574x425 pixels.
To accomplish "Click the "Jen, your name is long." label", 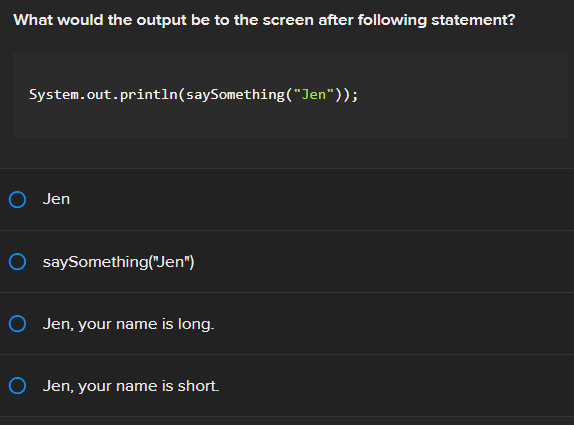I will (128, 324).
